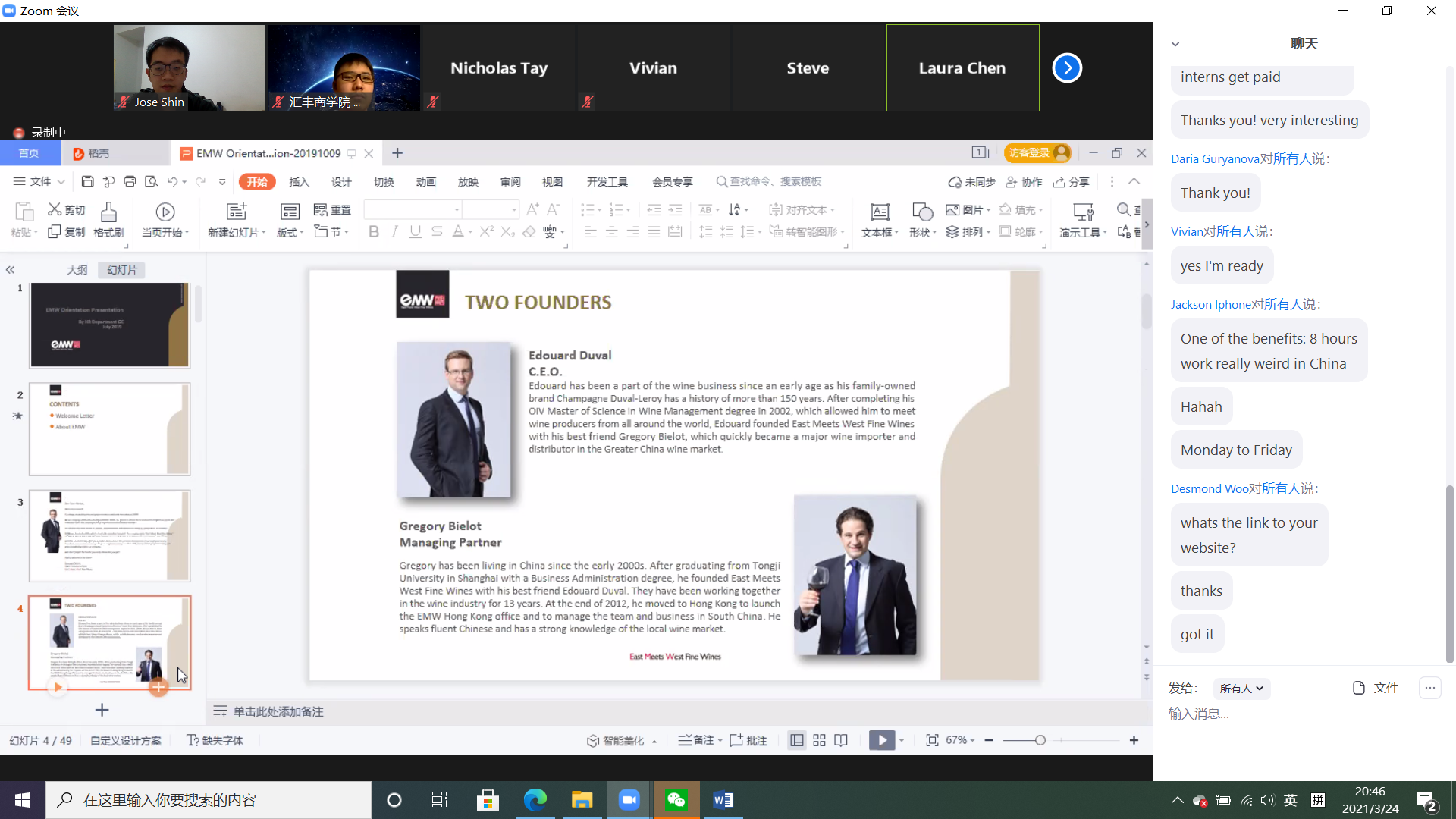This screenshot has width=1456, height=819.
Task: Click 文件 button in Zoom chat
Action: click(x=1376, y=688)
